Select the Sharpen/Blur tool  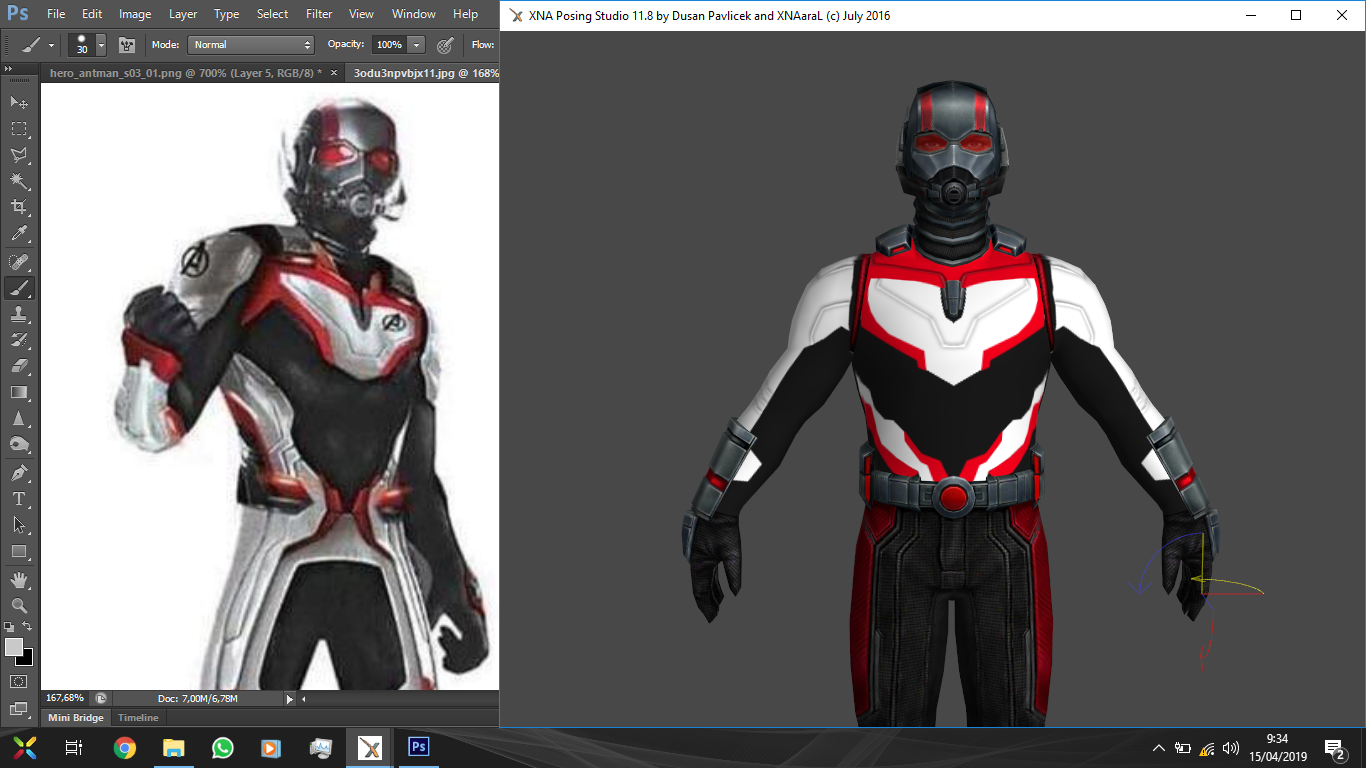point(19,418)
